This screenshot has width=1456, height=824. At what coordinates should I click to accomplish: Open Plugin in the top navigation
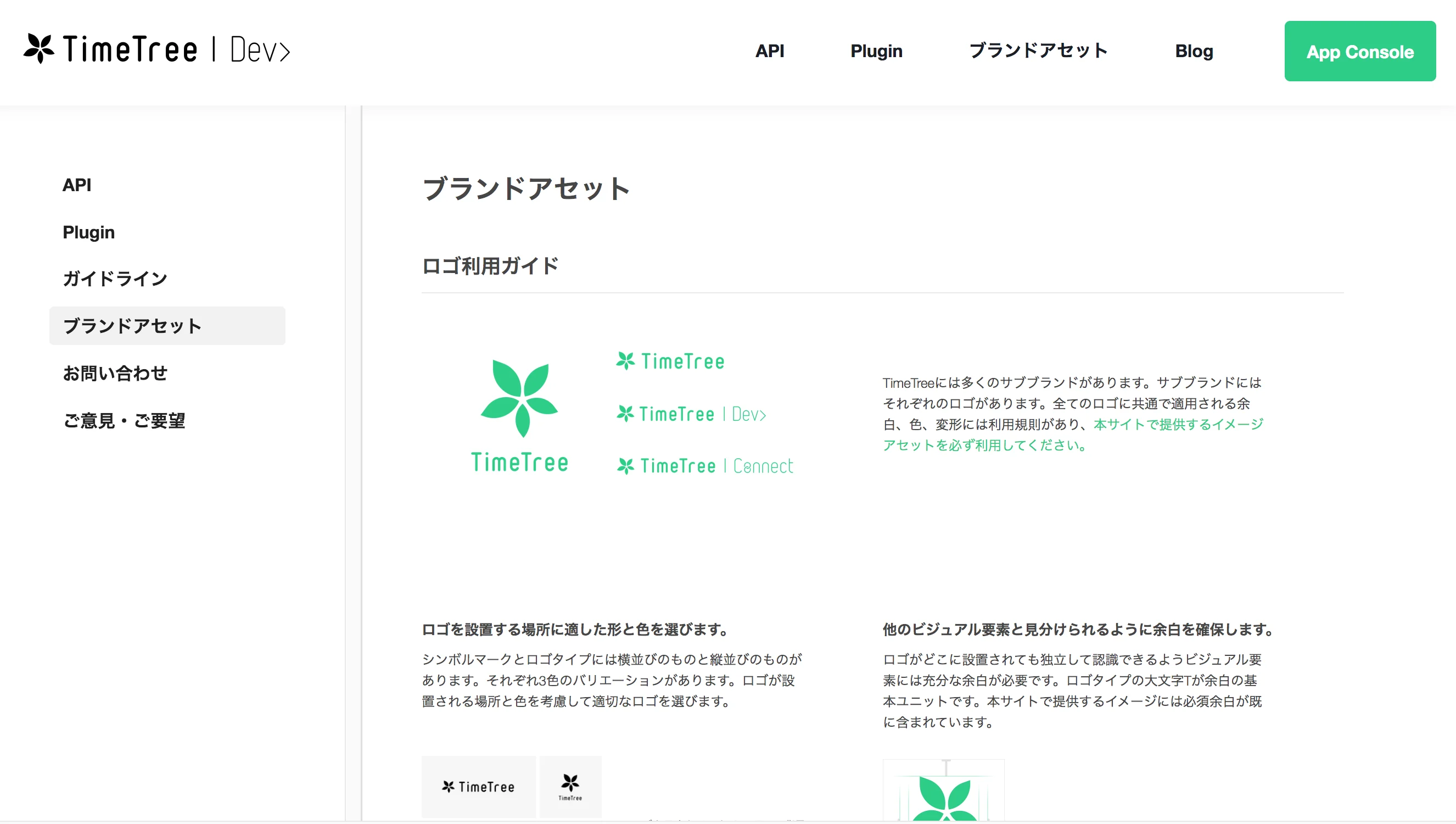876,51
